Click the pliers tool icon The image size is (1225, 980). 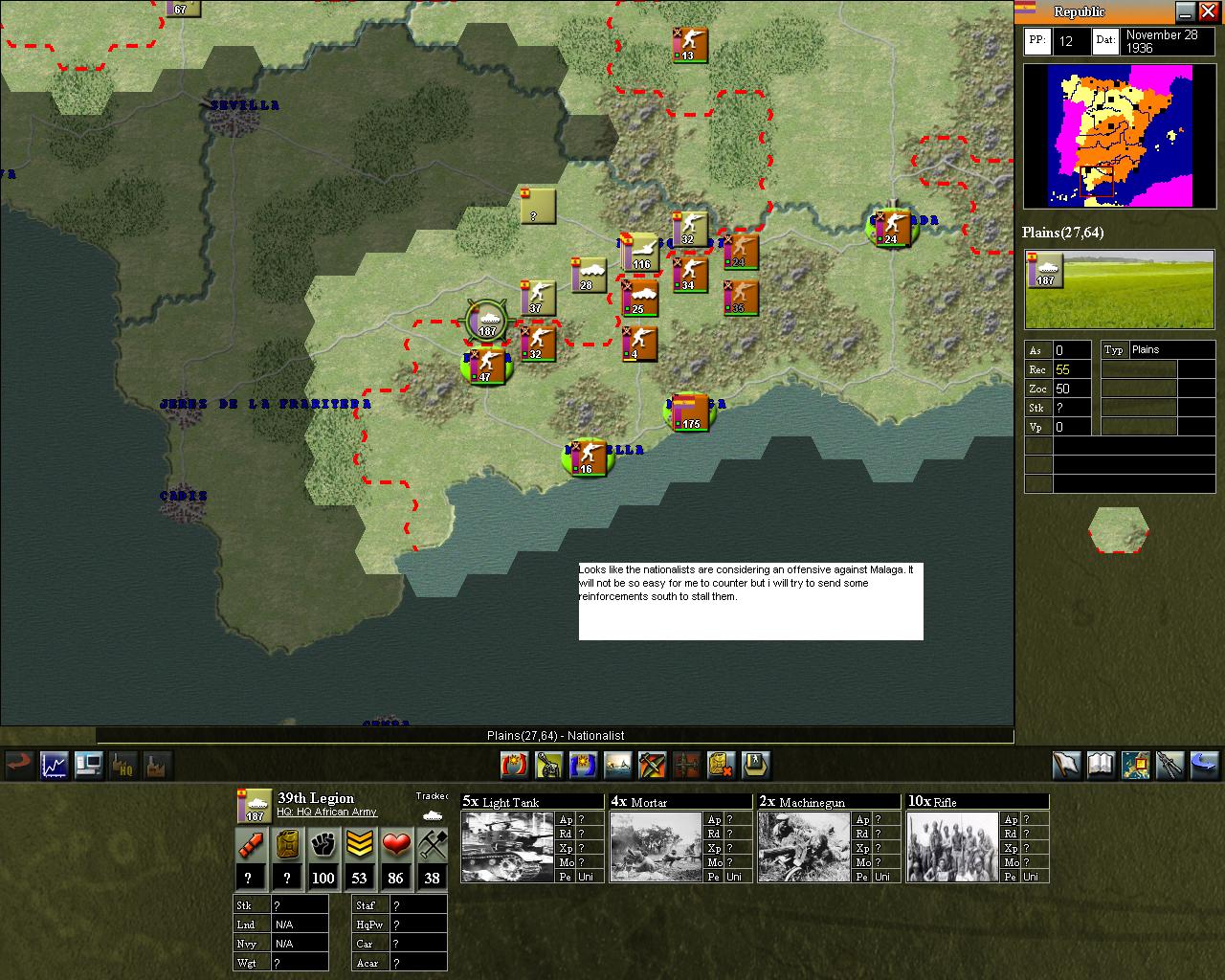pyautogui.click(x=1170, y=765)
